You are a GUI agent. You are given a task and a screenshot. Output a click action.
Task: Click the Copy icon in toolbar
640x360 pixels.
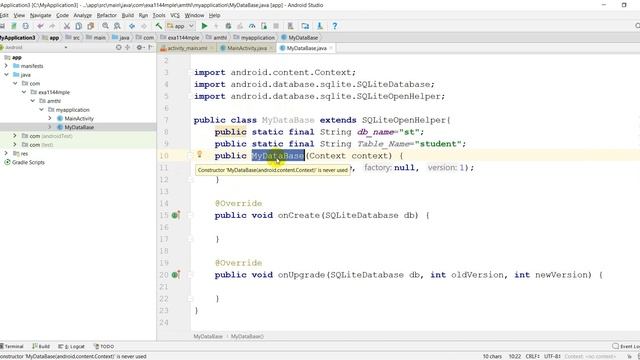click(78, 26)
